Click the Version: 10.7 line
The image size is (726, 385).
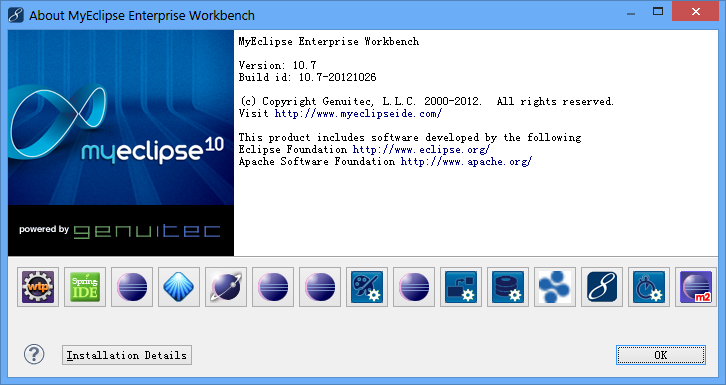click(277, 65)
